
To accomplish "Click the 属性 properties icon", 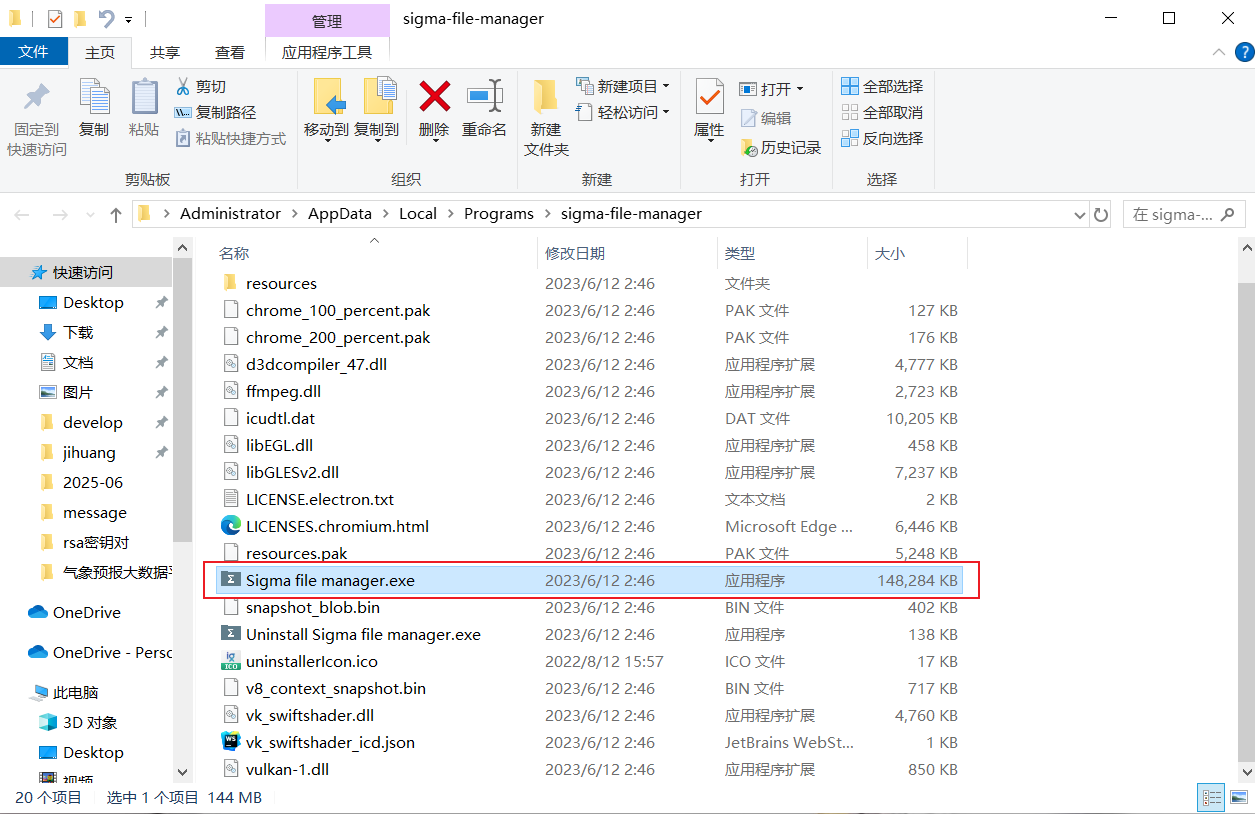I will click(x=709, y=97).
